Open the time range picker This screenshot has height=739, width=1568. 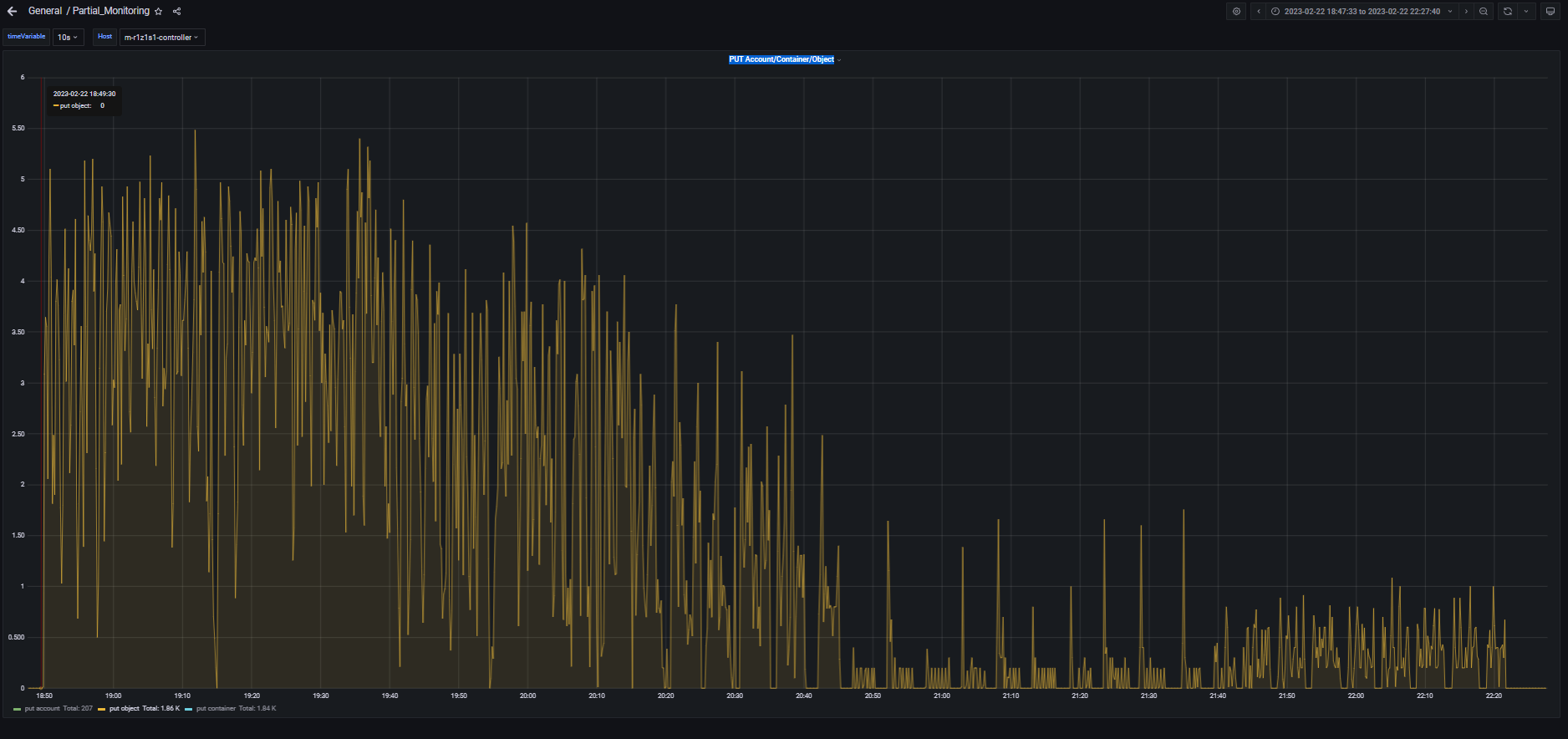(x=1362, y=12)
